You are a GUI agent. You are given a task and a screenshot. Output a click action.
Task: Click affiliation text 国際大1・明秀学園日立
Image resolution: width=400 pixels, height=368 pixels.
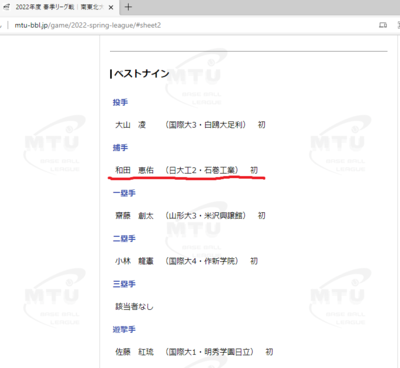pos(210,352)
